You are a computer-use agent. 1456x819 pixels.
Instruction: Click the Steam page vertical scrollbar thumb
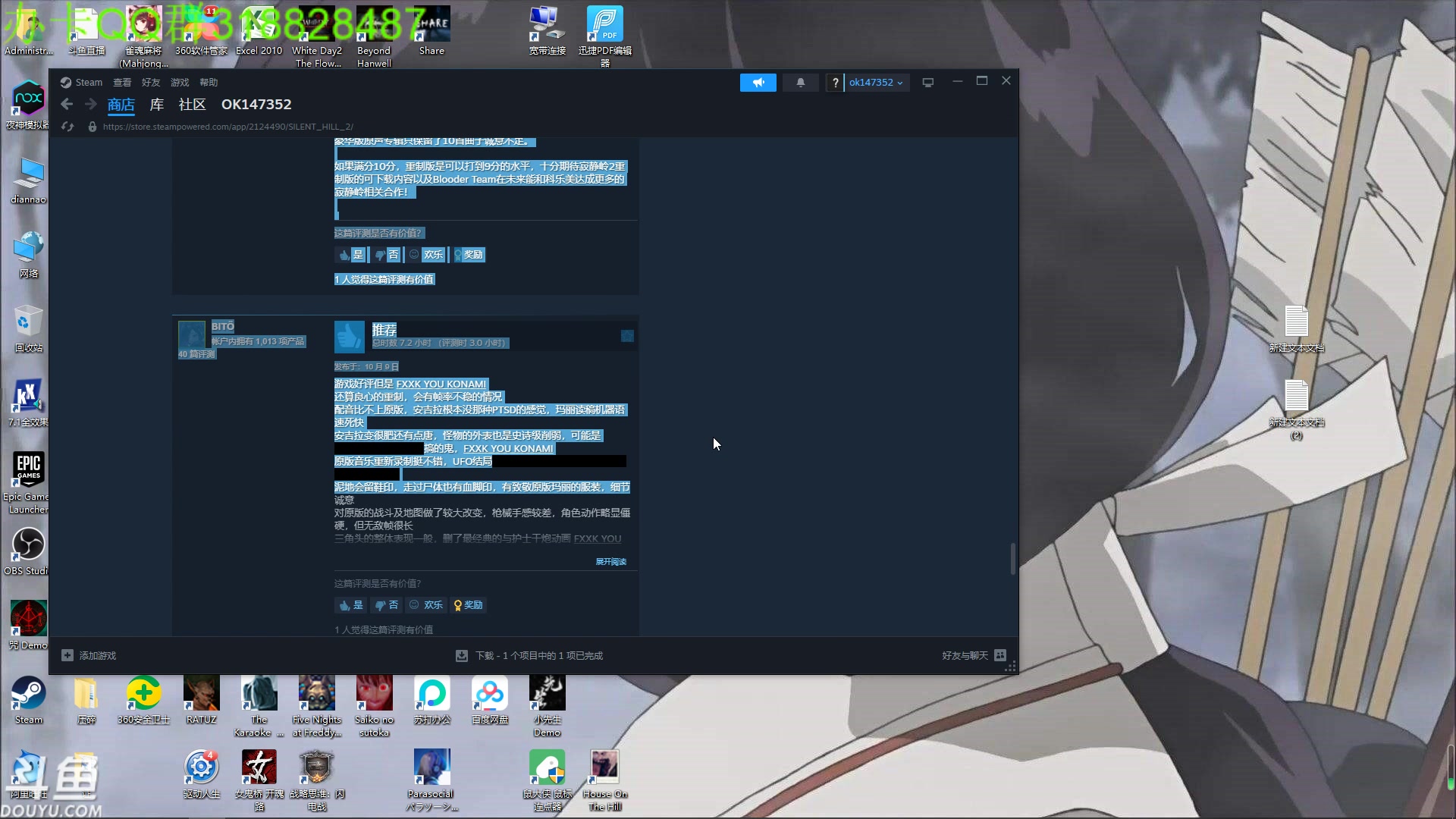click(1013, 559)
